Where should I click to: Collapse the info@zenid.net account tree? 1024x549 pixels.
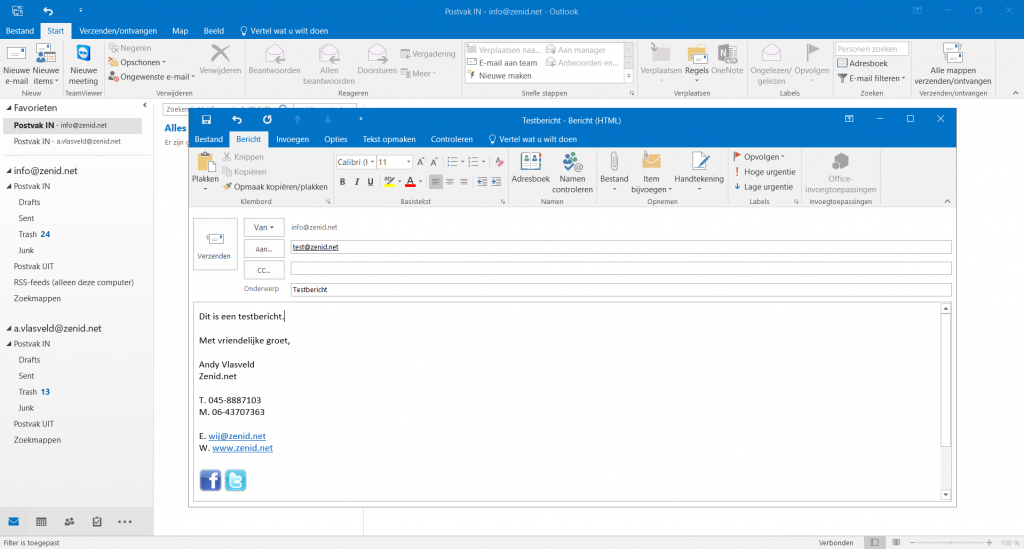coord(9,170)
